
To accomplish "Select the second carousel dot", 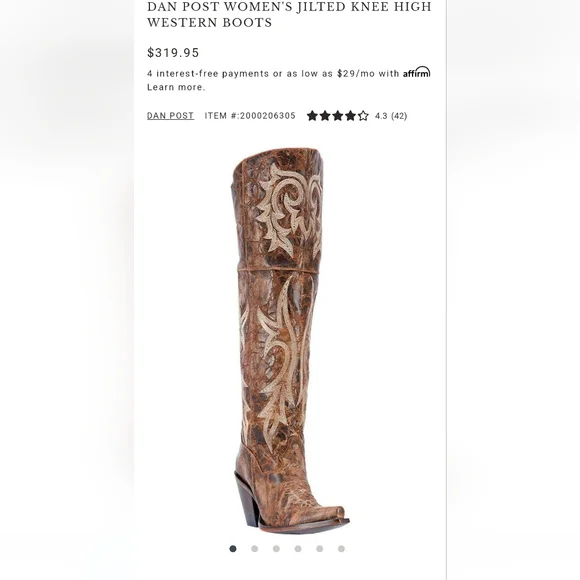I will click(254, 549).
